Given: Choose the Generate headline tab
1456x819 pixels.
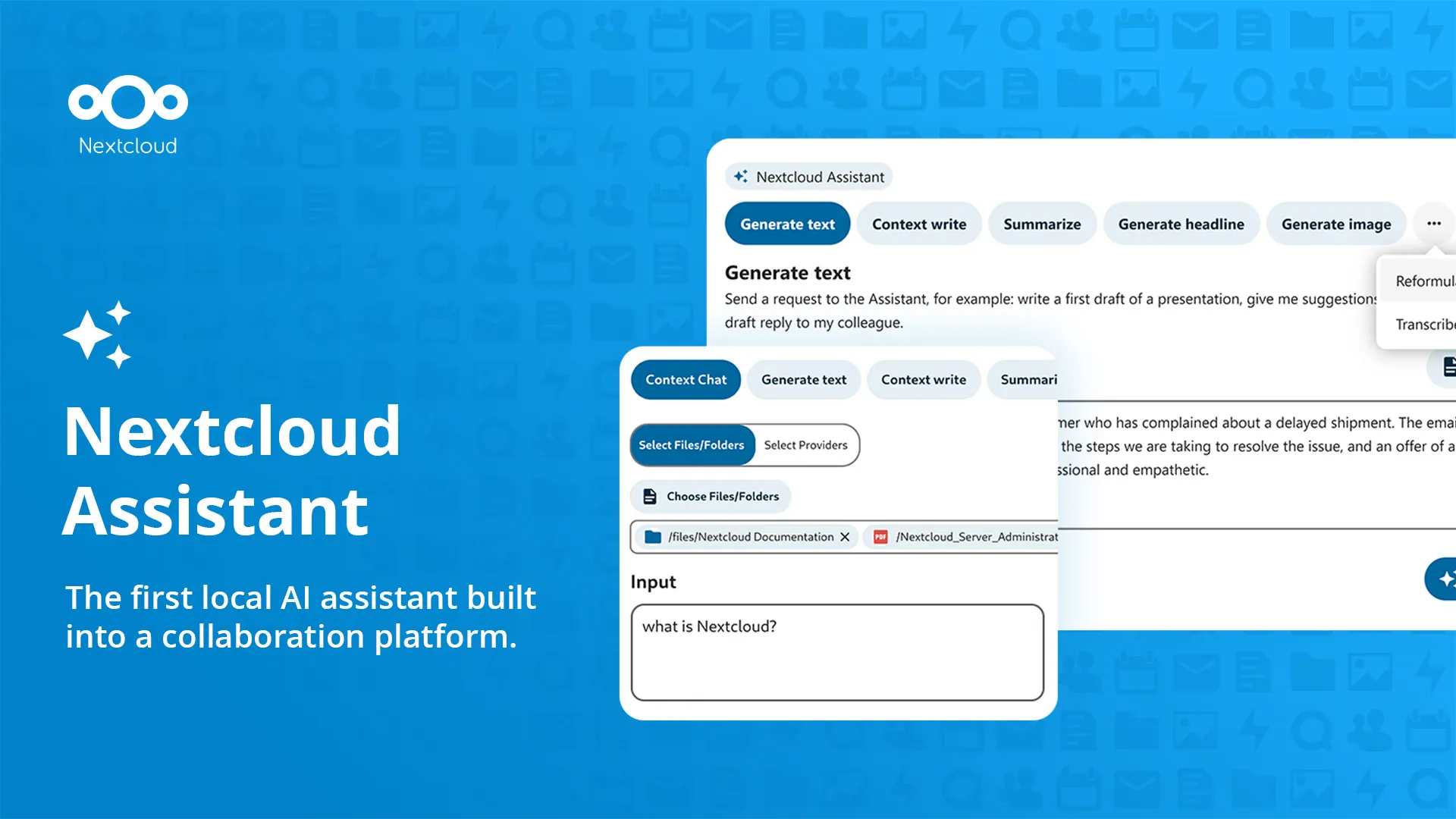Looking at the screenshot, I should 1181,224.
